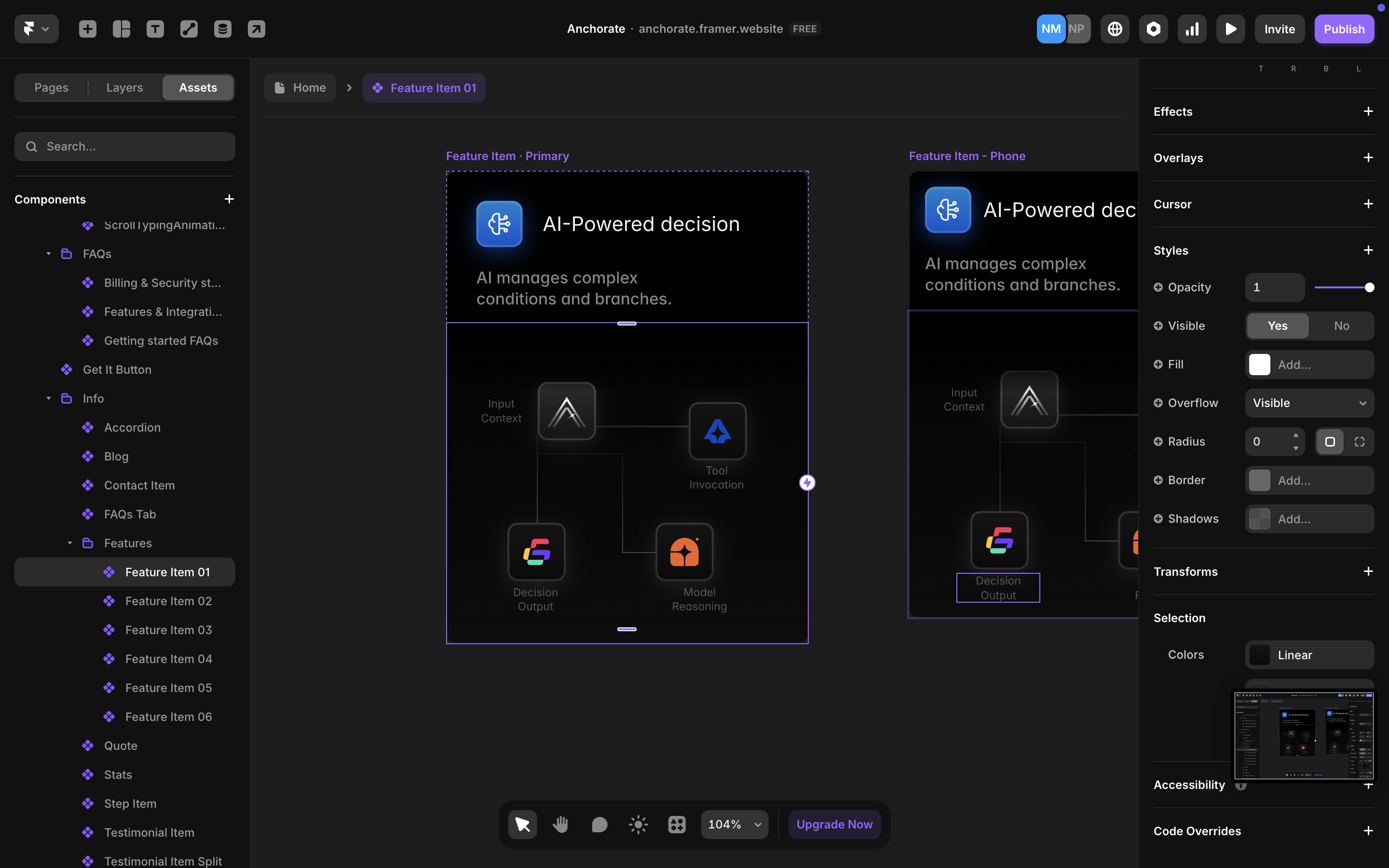Select the Layout tool icon
The height and width of the screenshot is (868, 1389).
(121, 29)
